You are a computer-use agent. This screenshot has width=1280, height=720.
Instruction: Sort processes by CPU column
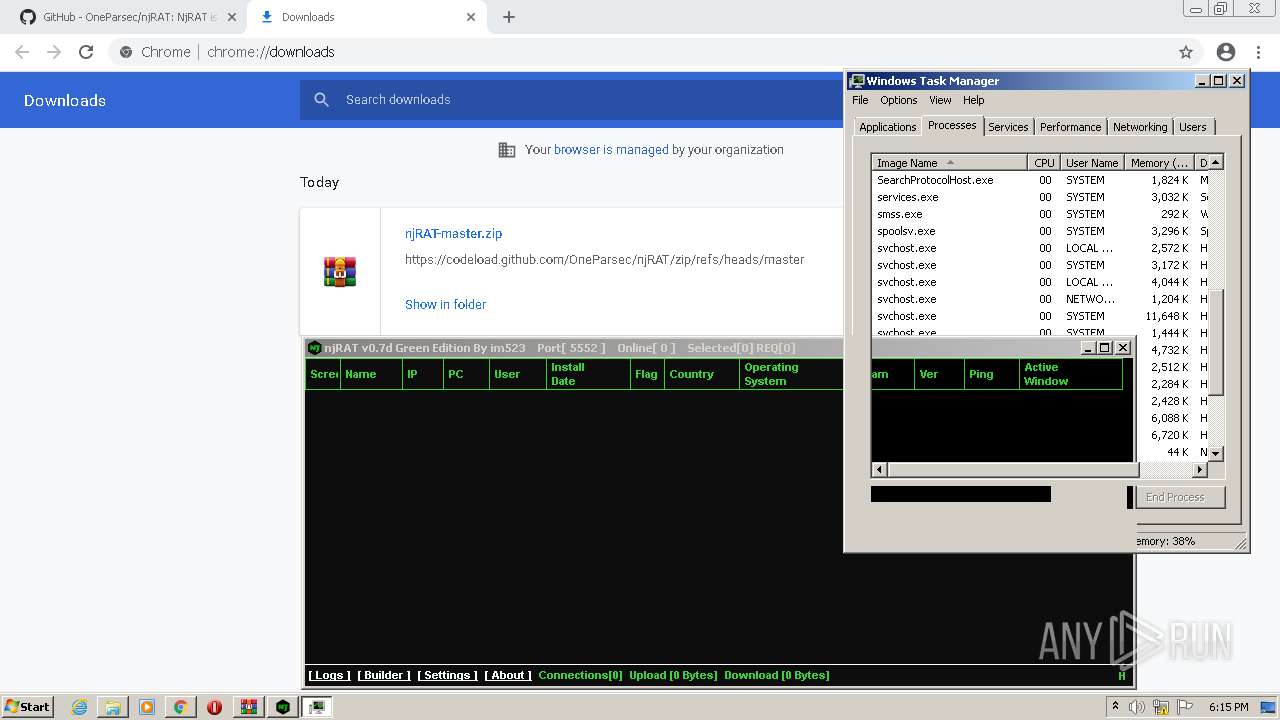1044,163
